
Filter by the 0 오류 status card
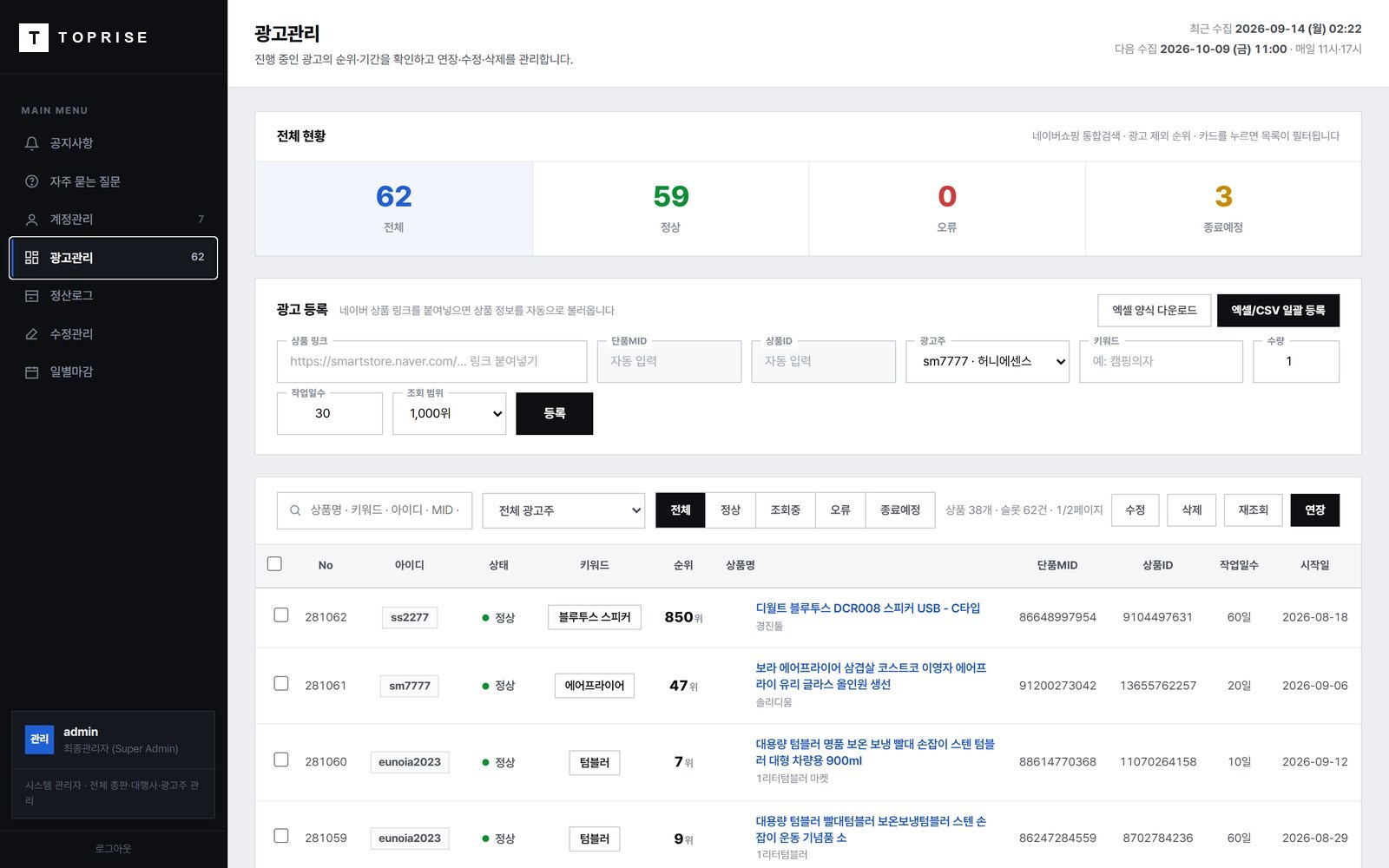pos(947,208)
